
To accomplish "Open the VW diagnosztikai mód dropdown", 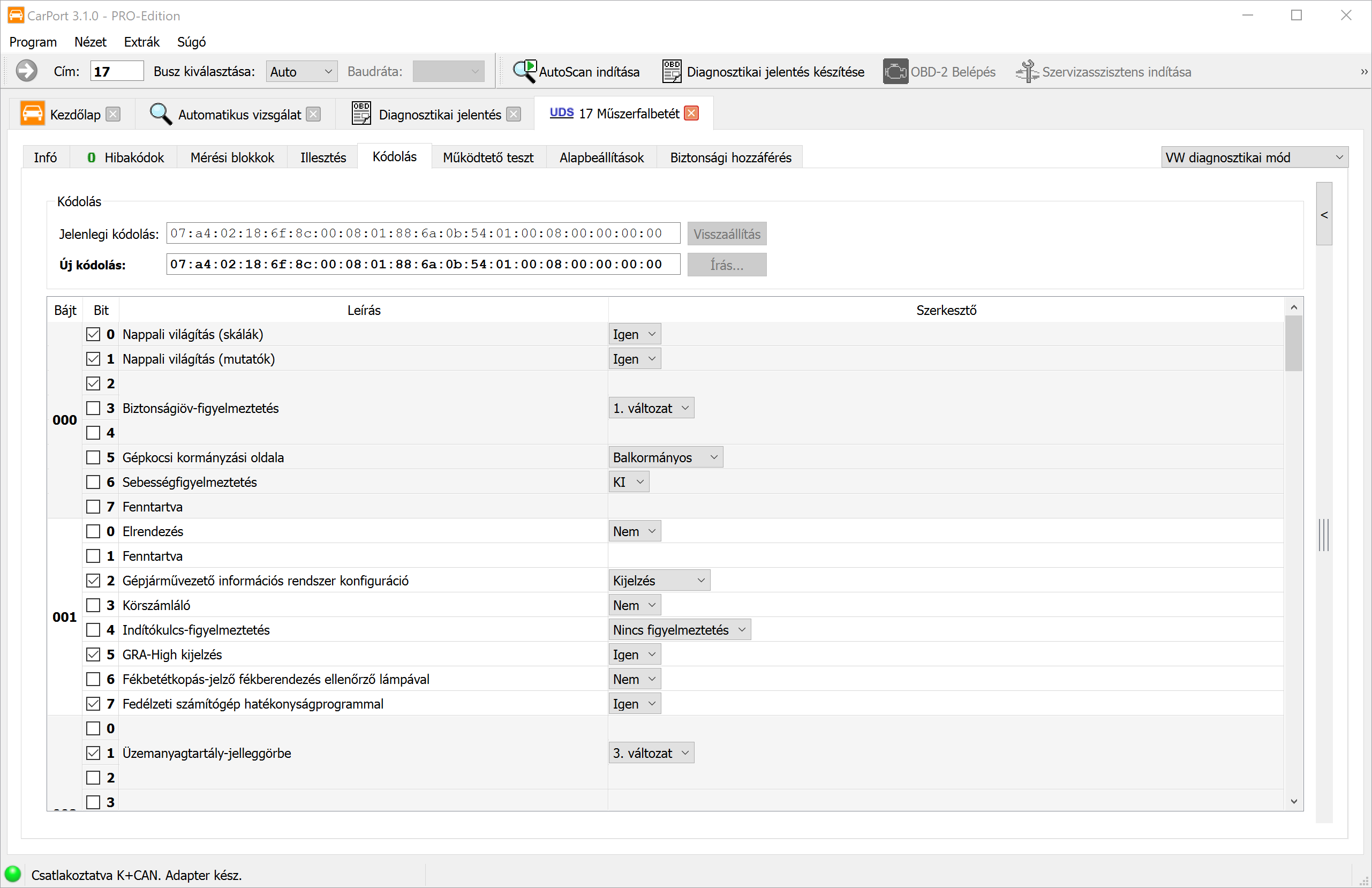I will [1254, 157].
